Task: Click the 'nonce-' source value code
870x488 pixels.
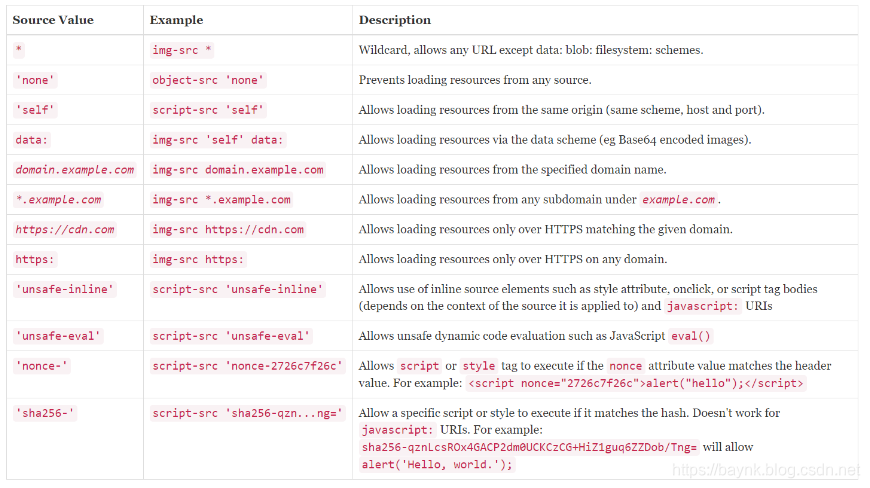Action: (42, 366)
